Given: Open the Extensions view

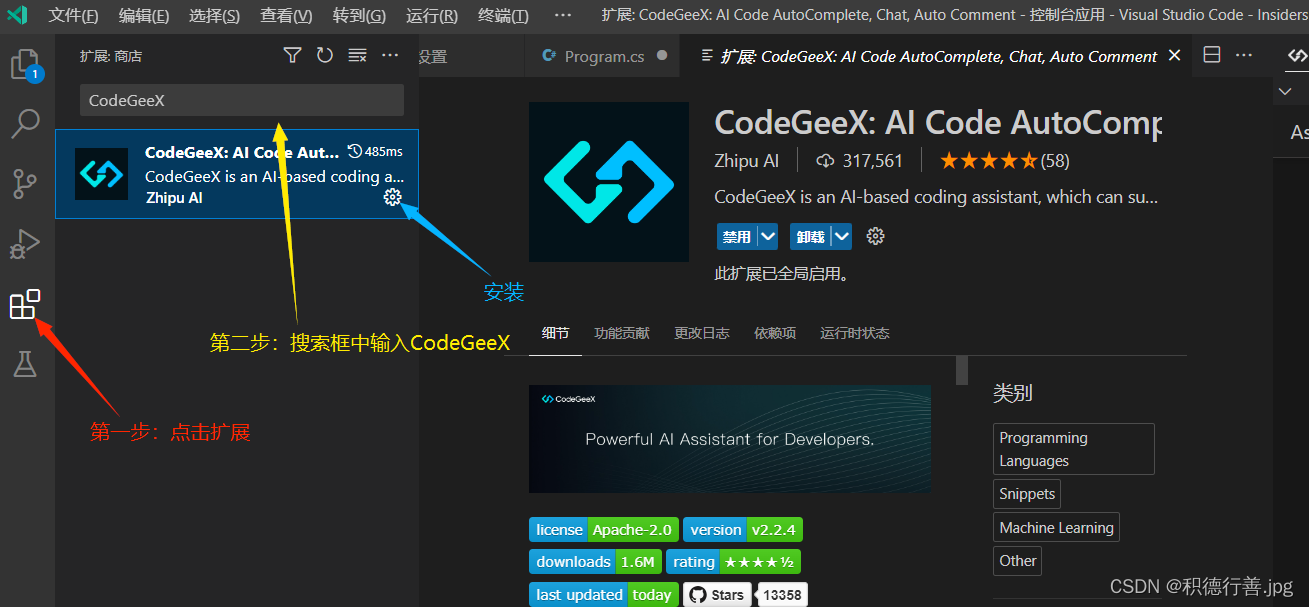Looking at the screenshot, I should [24, 304].
